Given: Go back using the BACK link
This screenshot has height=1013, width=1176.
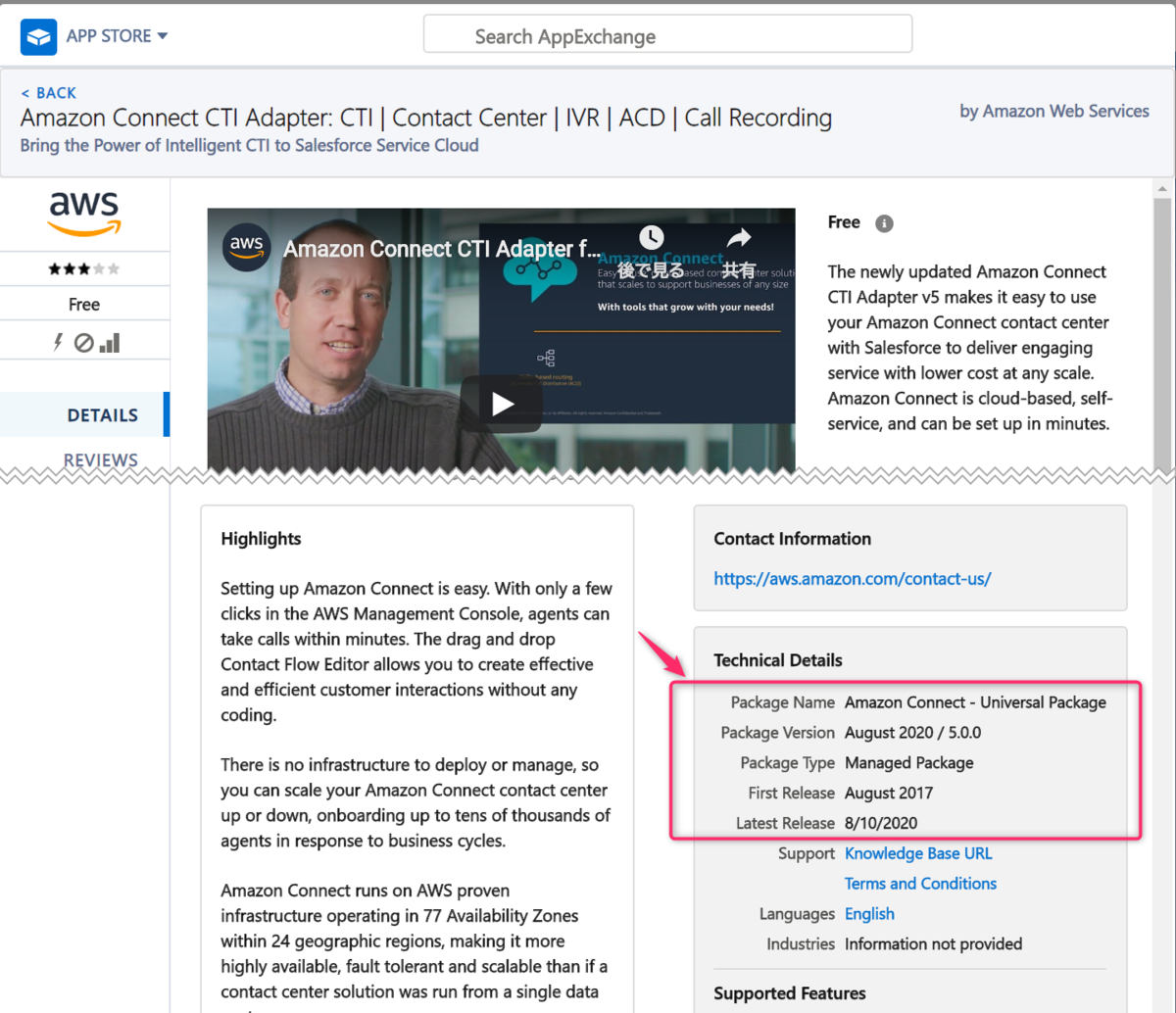Looking at the screenshot, I should coord(48,93).
